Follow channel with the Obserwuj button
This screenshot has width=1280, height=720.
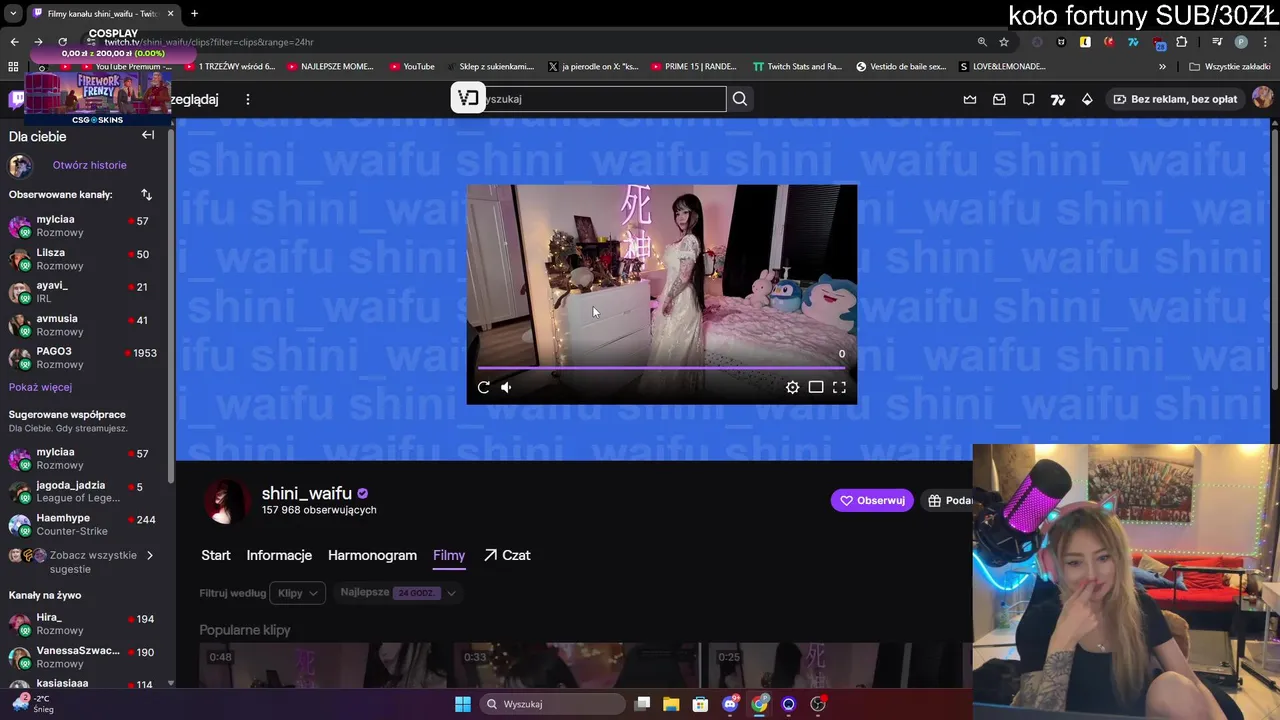coord(872,500)
